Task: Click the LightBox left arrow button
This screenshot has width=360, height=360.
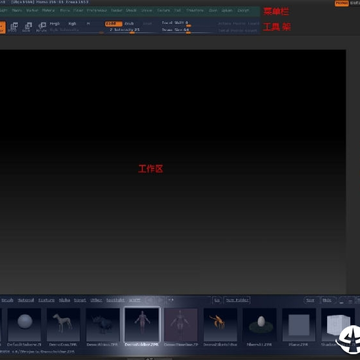Action: pyautogui.click(x=150, y=300)
